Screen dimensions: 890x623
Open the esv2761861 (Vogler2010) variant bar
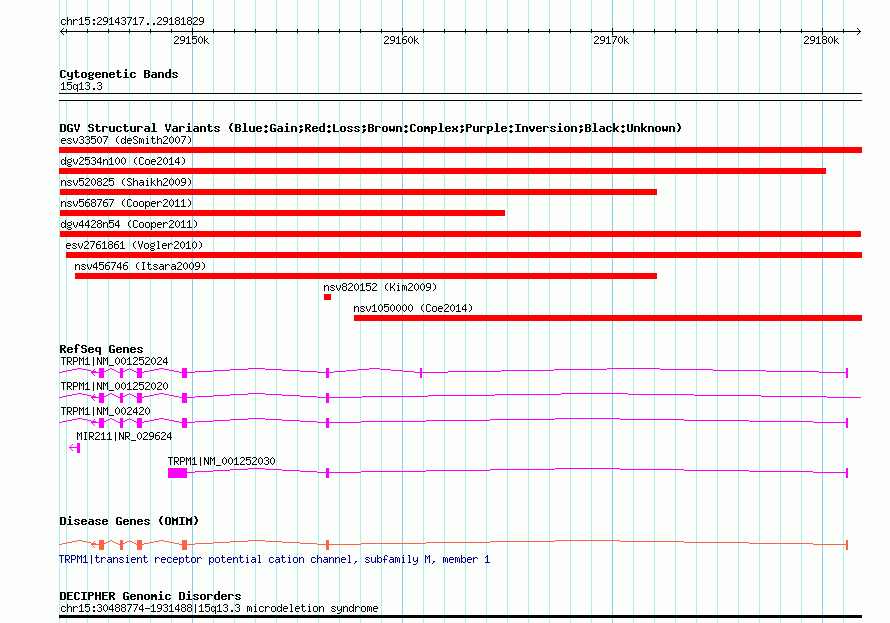pyautogui.click(x=464, y=255)
